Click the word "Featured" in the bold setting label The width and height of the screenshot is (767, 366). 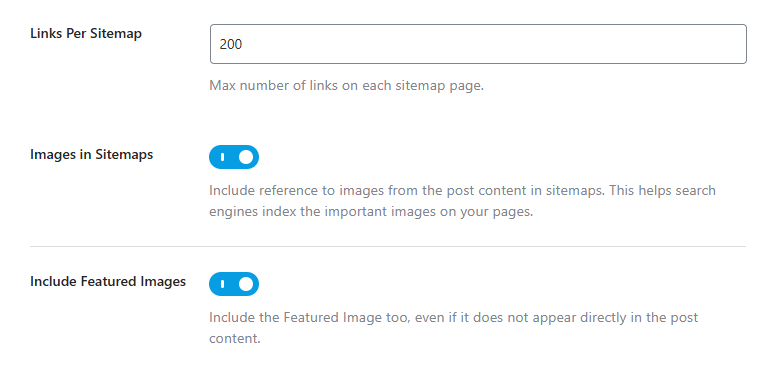(109, 282)
